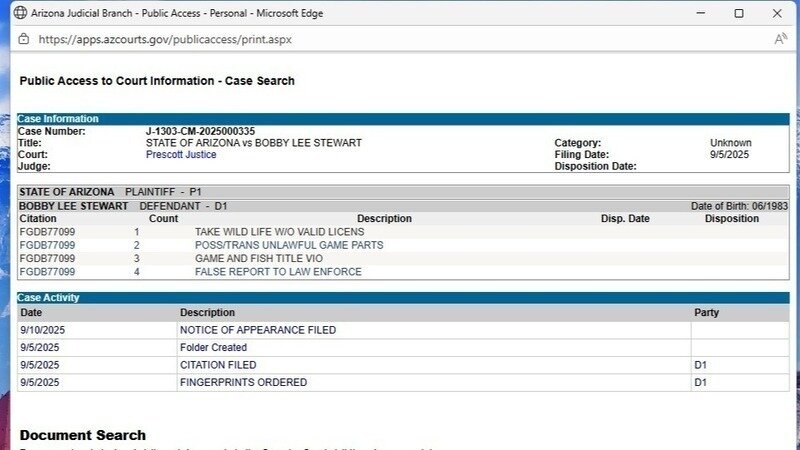800x450 pixels.
Task: Click citation FGDB77099 in the count 1 row
Action: pos(47,232)
